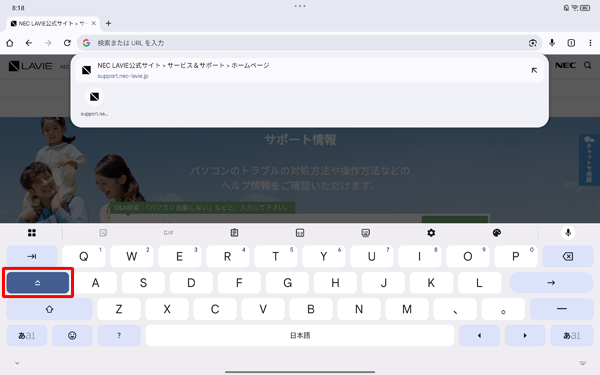The image size is (600, 375).
Task: Open Google Lens camera search icon
Action: point(533,43)
